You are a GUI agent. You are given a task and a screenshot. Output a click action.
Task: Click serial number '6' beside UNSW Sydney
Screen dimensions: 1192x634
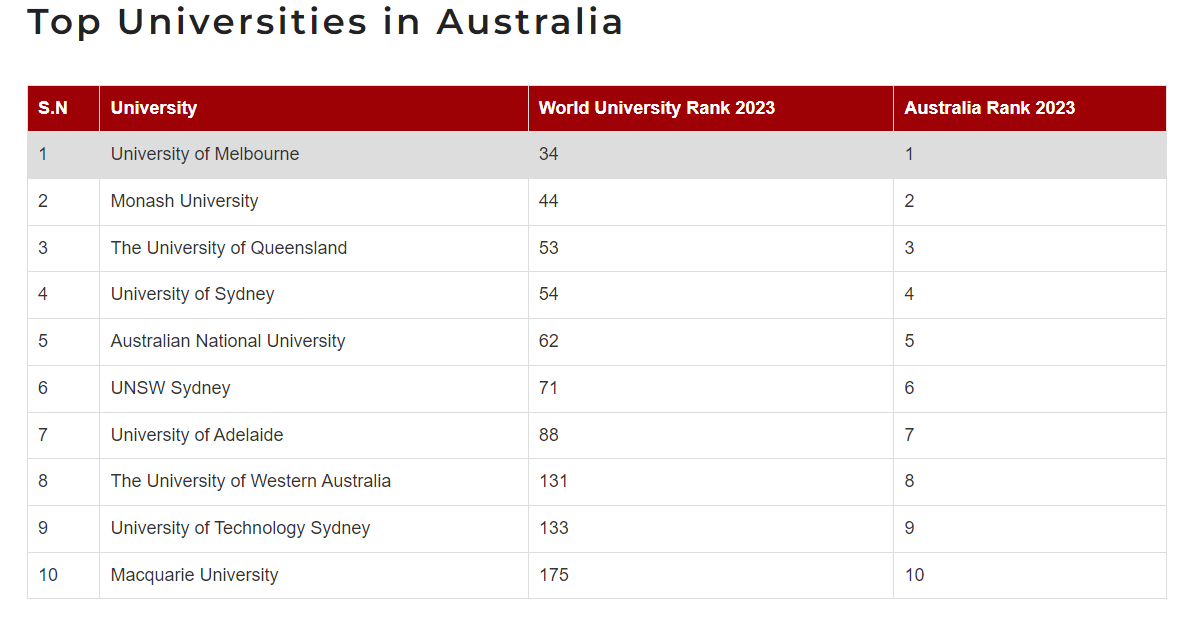pos(43,388)
